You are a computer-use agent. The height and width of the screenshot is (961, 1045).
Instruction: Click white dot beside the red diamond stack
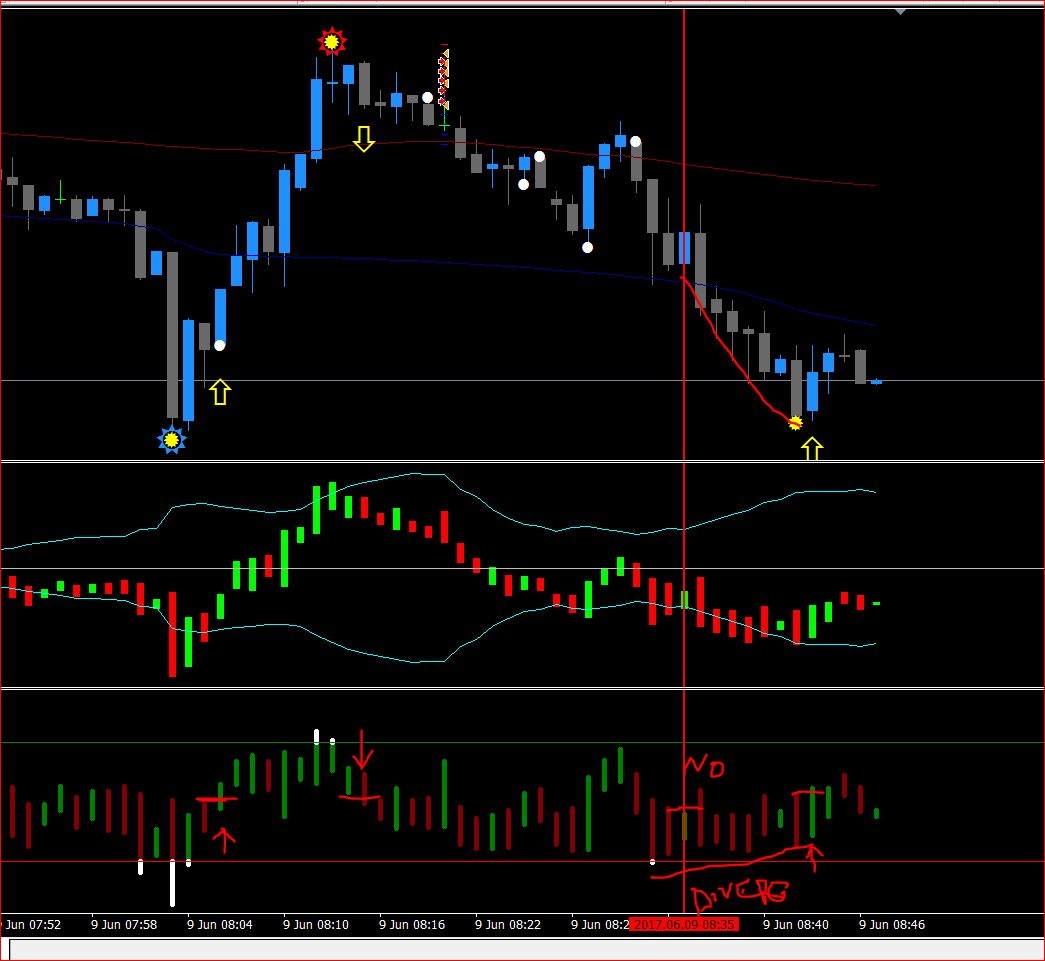click(x=427, y=98)
